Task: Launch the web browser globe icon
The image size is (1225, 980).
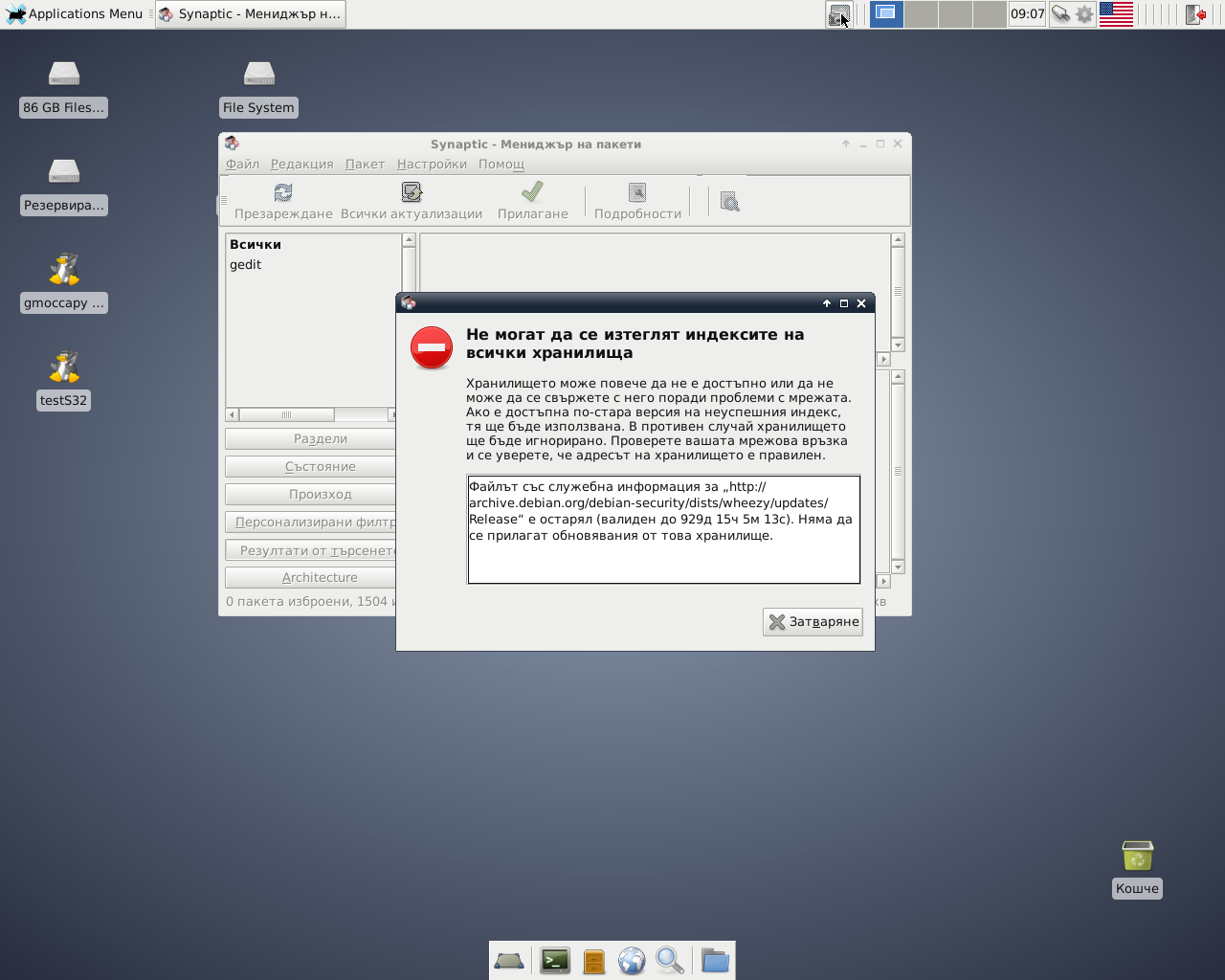Action: coord(632,961)
